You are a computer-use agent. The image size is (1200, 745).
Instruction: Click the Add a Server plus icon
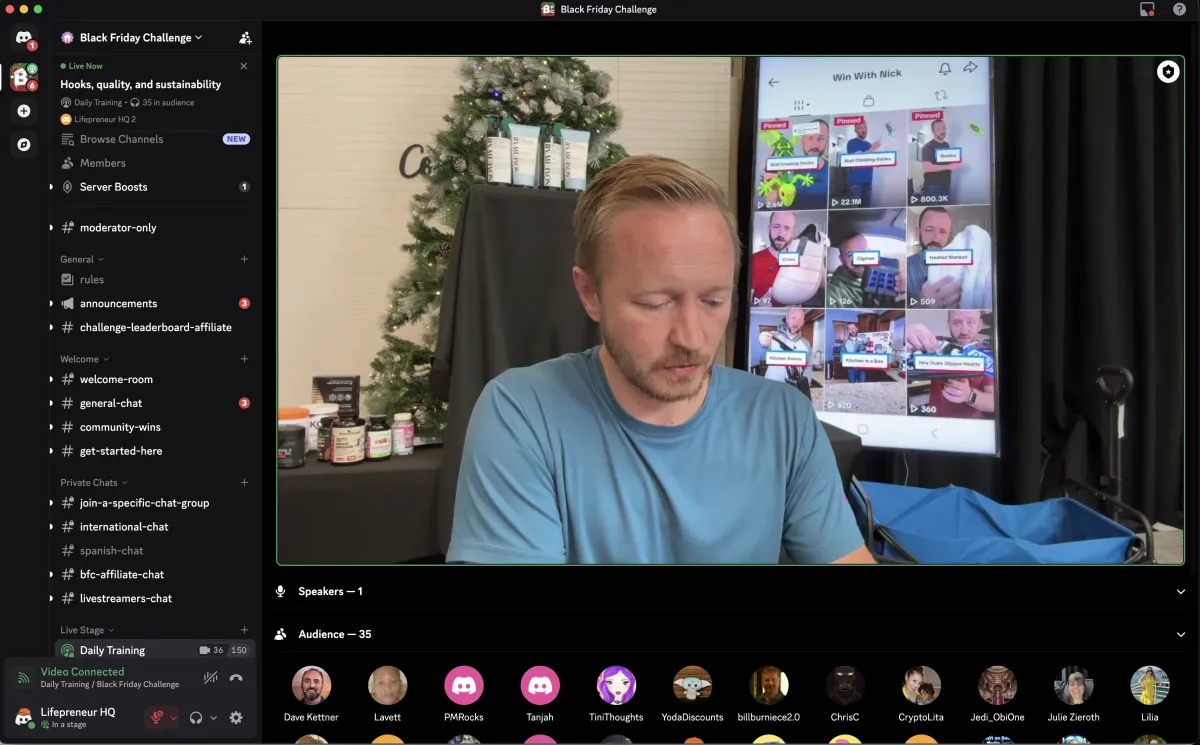pyautogui.click(x=24, y=111)
